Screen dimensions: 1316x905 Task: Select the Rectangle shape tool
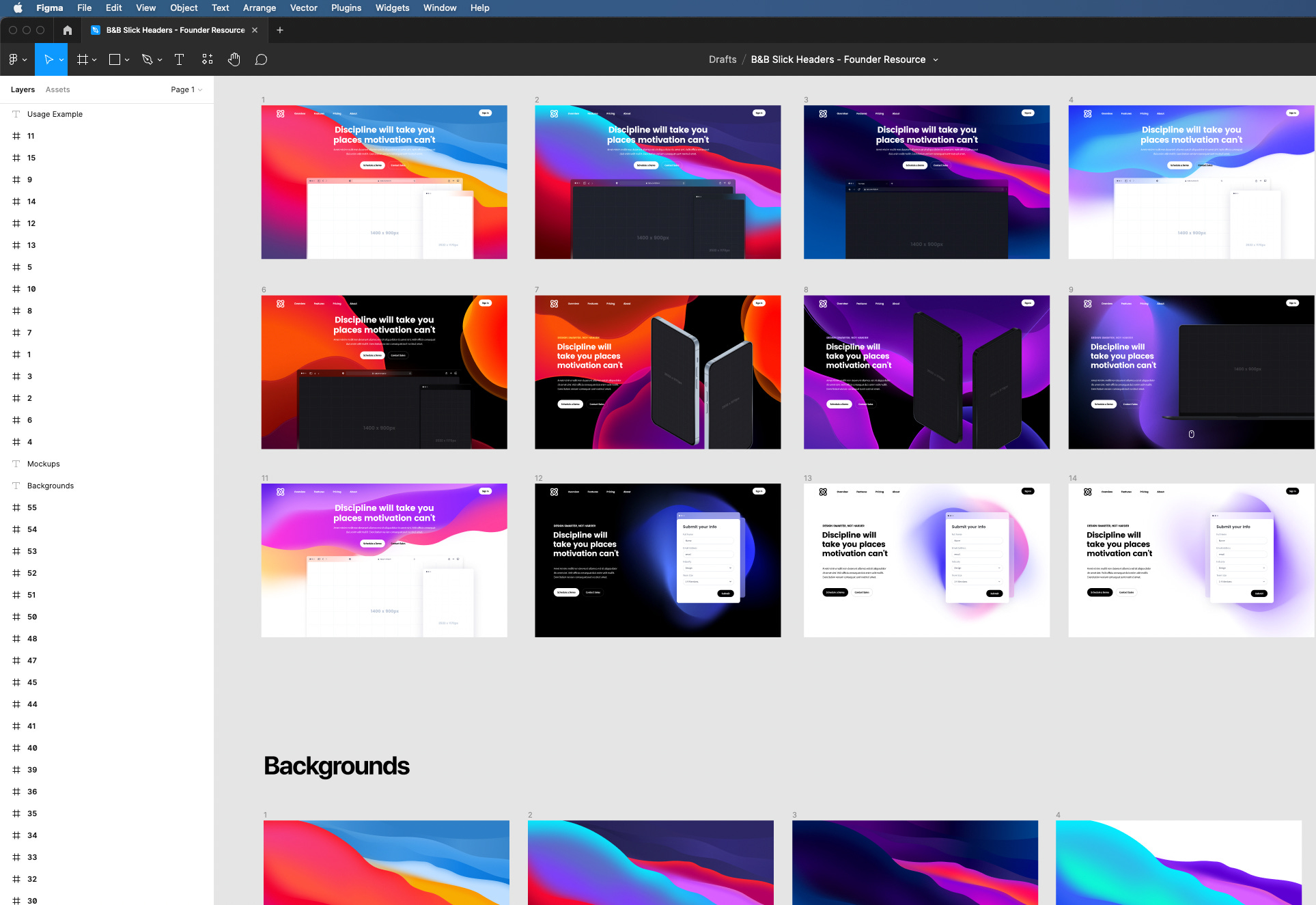pyautogui.click(x=115, y=59)
